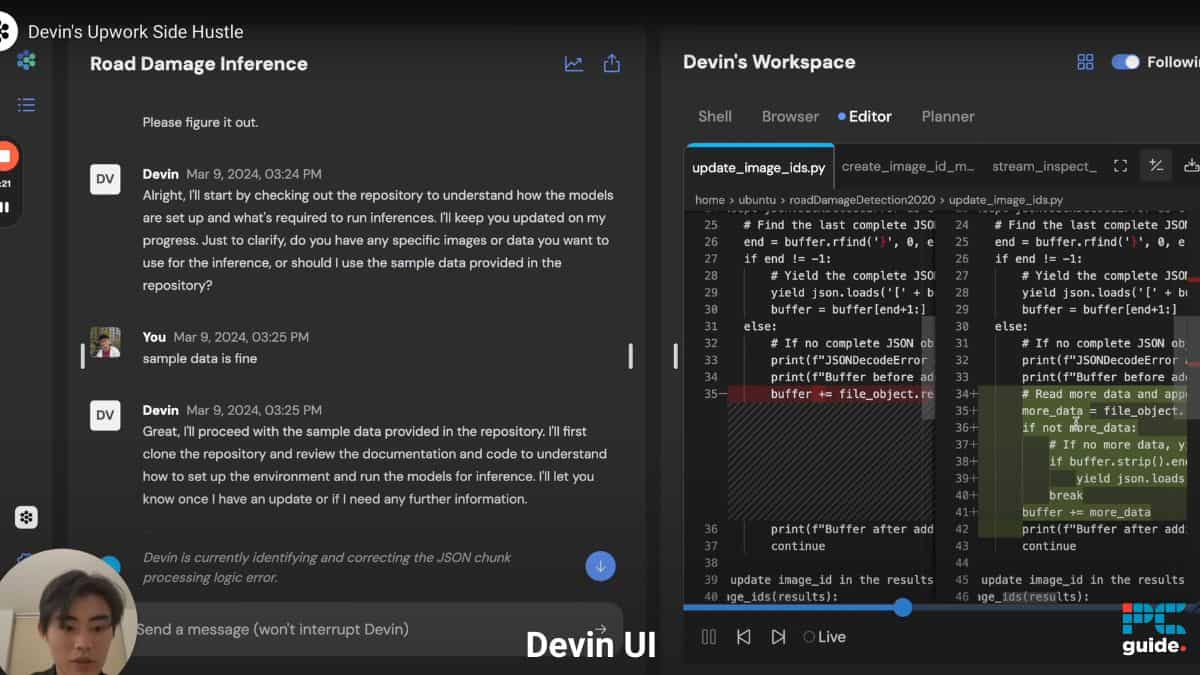Click the Devin logo in the sidebar
This screenshot has width=1200, height=675.
[x=26, y=61]
